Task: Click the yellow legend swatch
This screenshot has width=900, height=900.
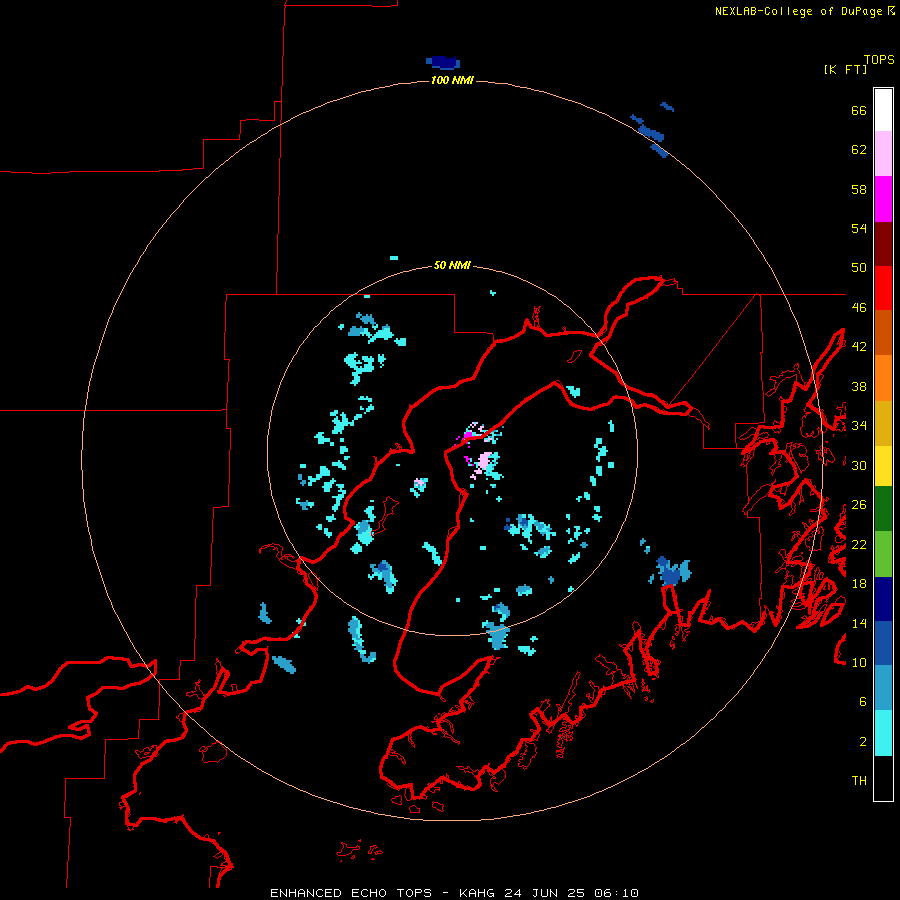Action: 883,466
